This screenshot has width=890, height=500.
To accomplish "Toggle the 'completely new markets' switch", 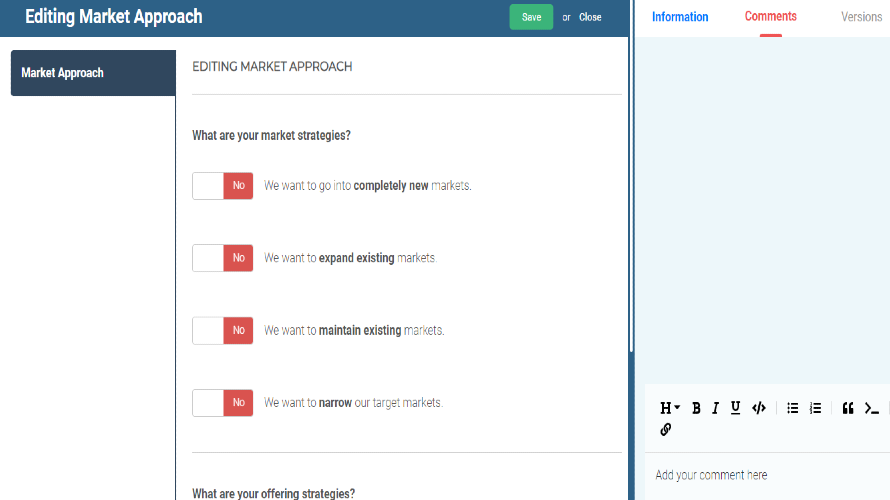I will tap(222, 186).
